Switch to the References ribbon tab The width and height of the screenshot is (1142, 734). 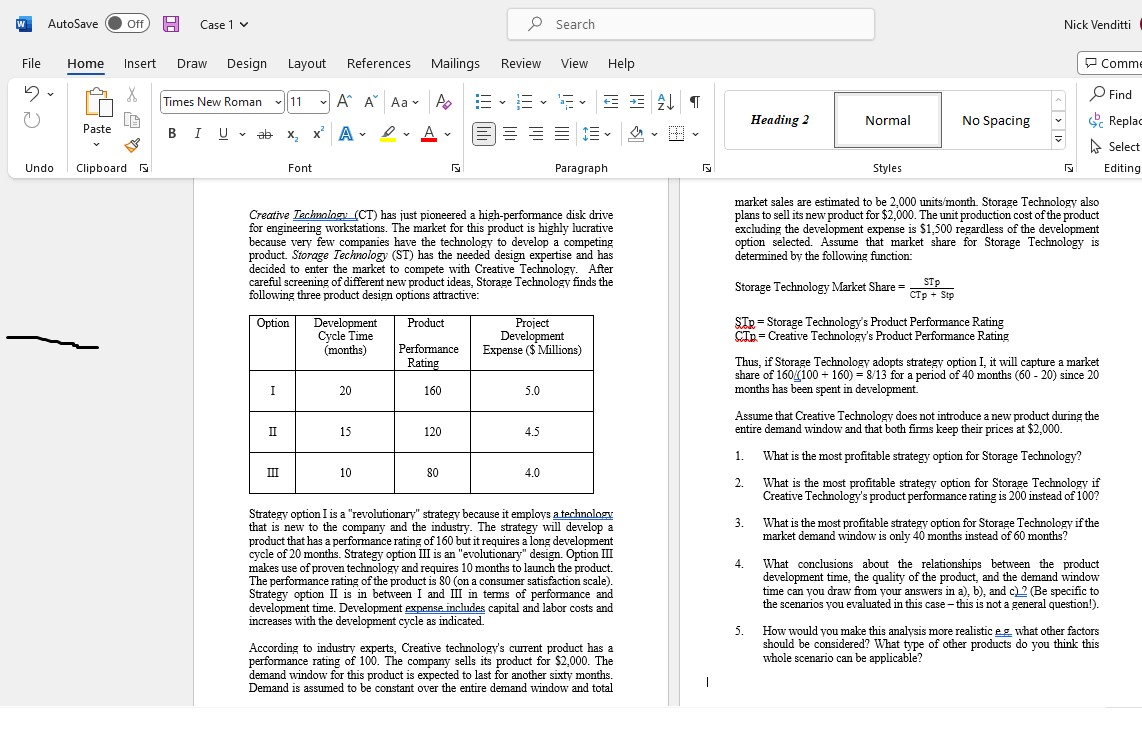click(379, 63)
